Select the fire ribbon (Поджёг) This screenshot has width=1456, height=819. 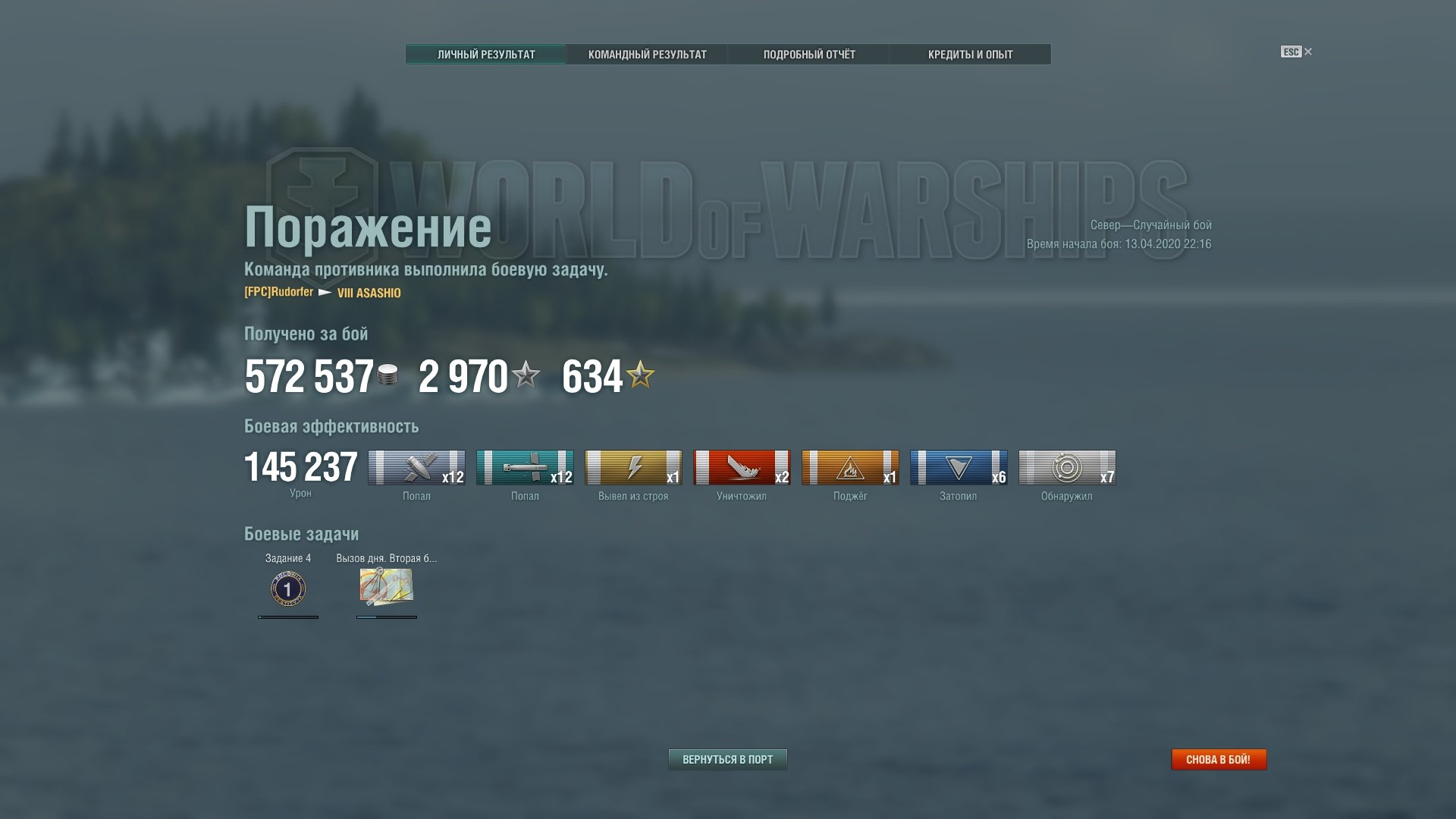(850, 467)
